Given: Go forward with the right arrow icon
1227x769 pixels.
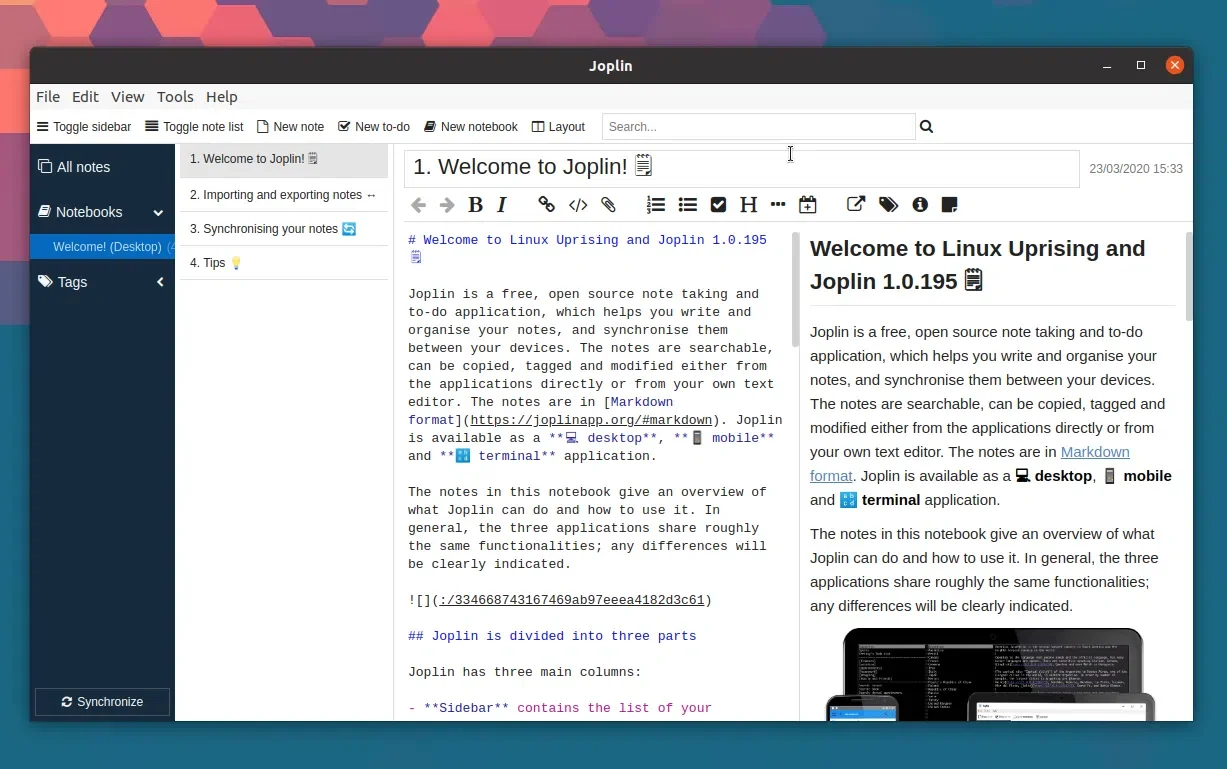Looking at the screenshot, I should point(447,205).
